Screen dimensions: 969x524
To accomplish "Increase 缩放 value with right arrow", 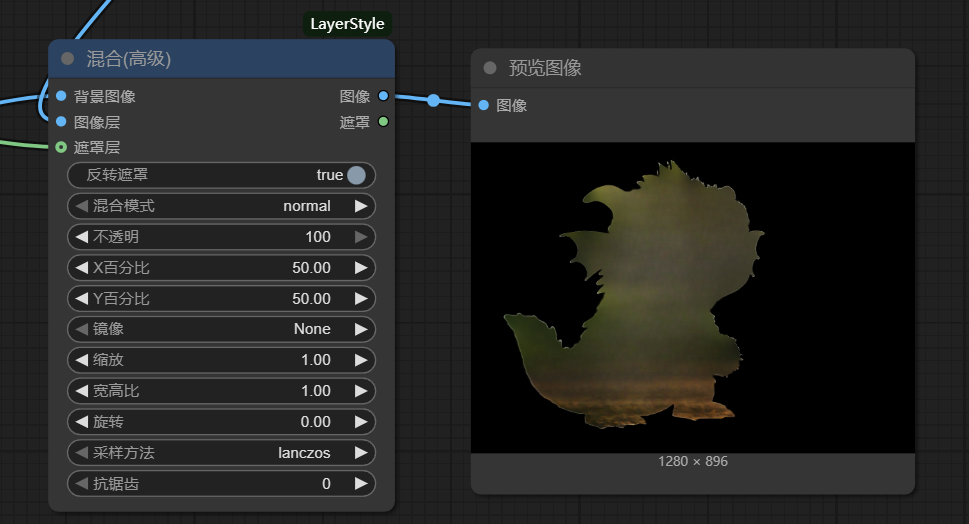I will click(361, 360).
